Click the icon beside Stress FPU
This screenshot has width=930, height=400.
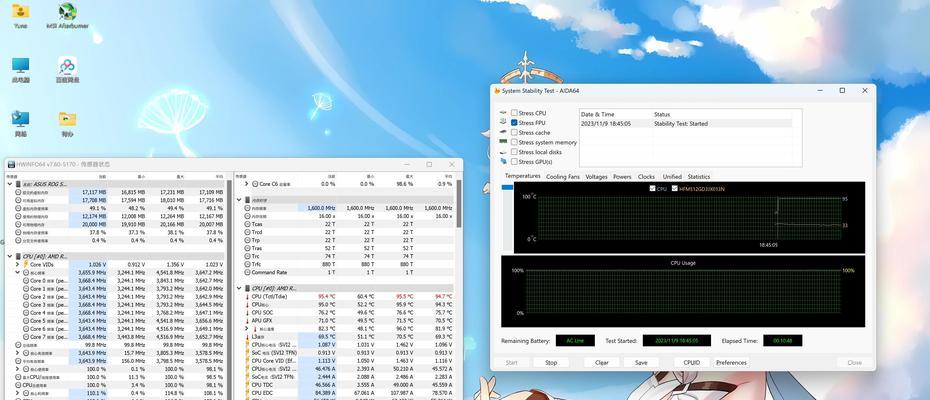click(504, 122)
